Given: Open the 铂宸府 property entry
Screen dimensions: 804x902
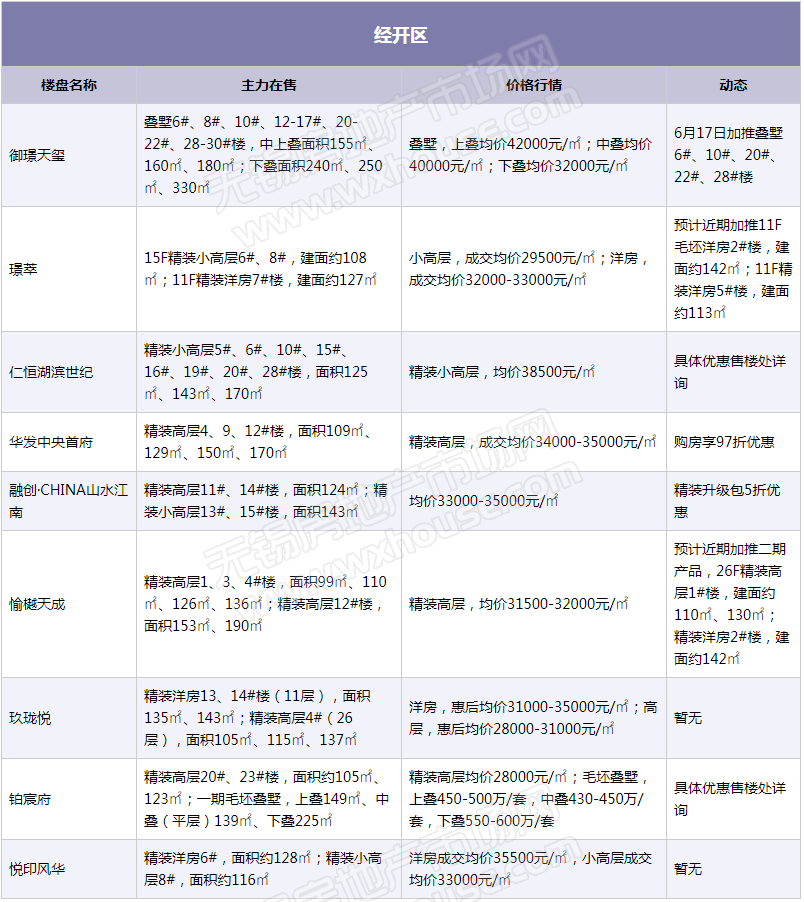Looking at the screenshot, I should pyautogui.click(x=31, y=799).
